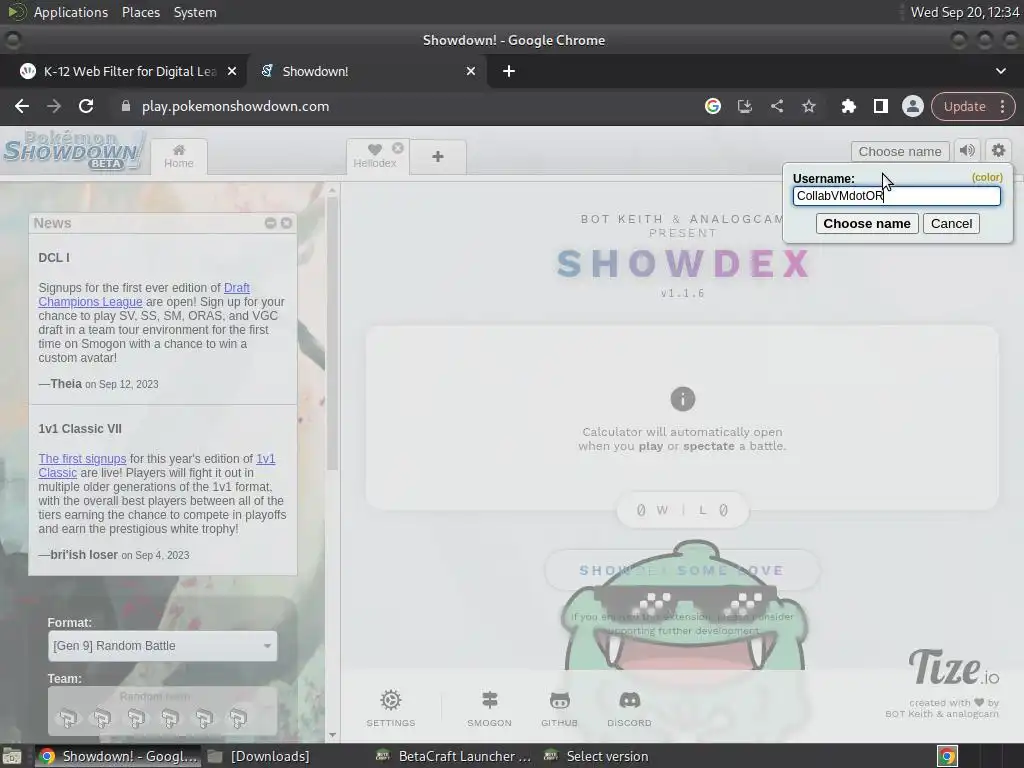1024x768 pixels.
Task: Open the Chrome extensions puzzle icon
Action: (848, 106)
